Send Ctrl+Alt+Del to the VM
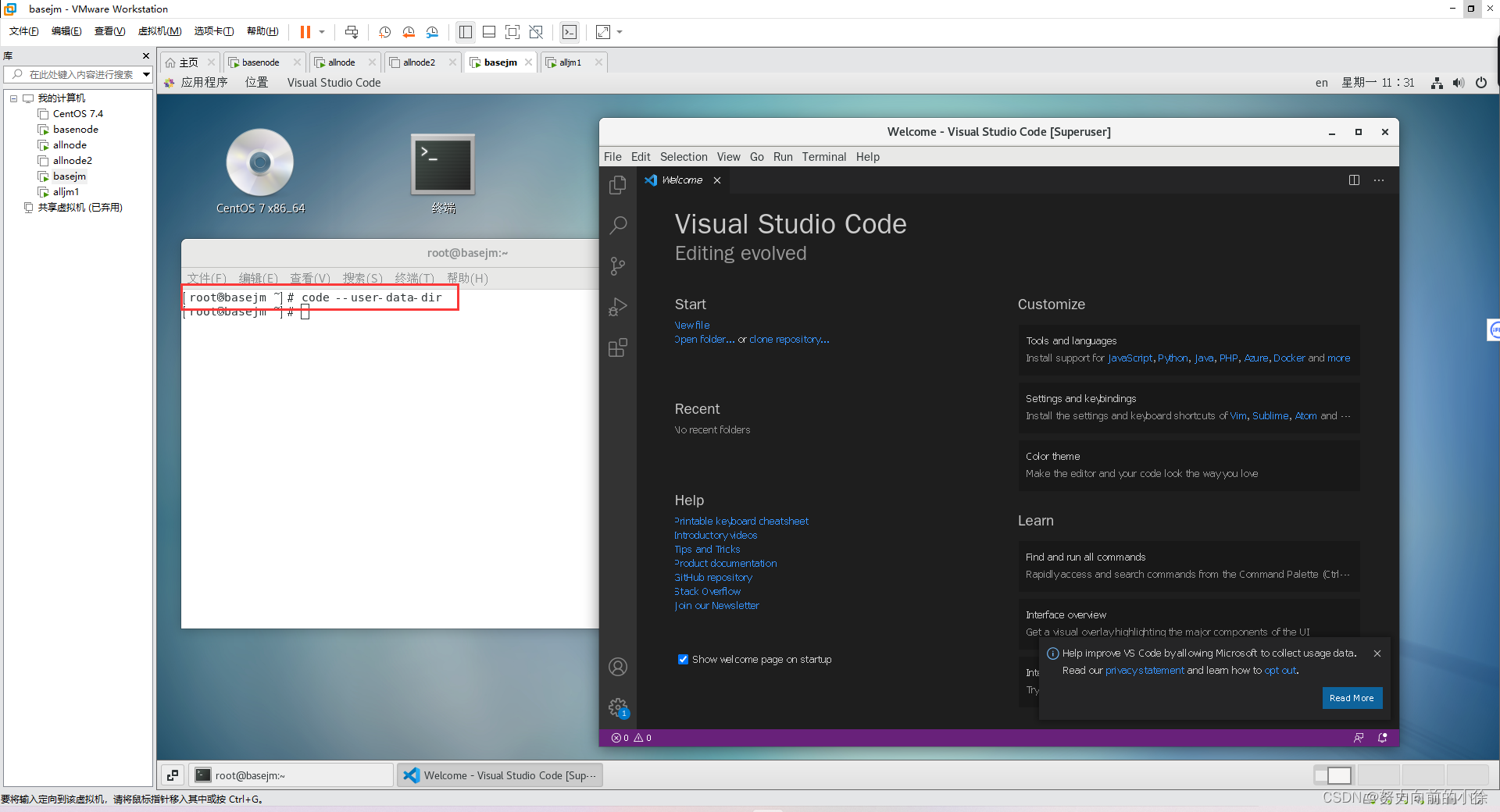The height and width of the screenshot is (812, 1500). click(352, 32)
